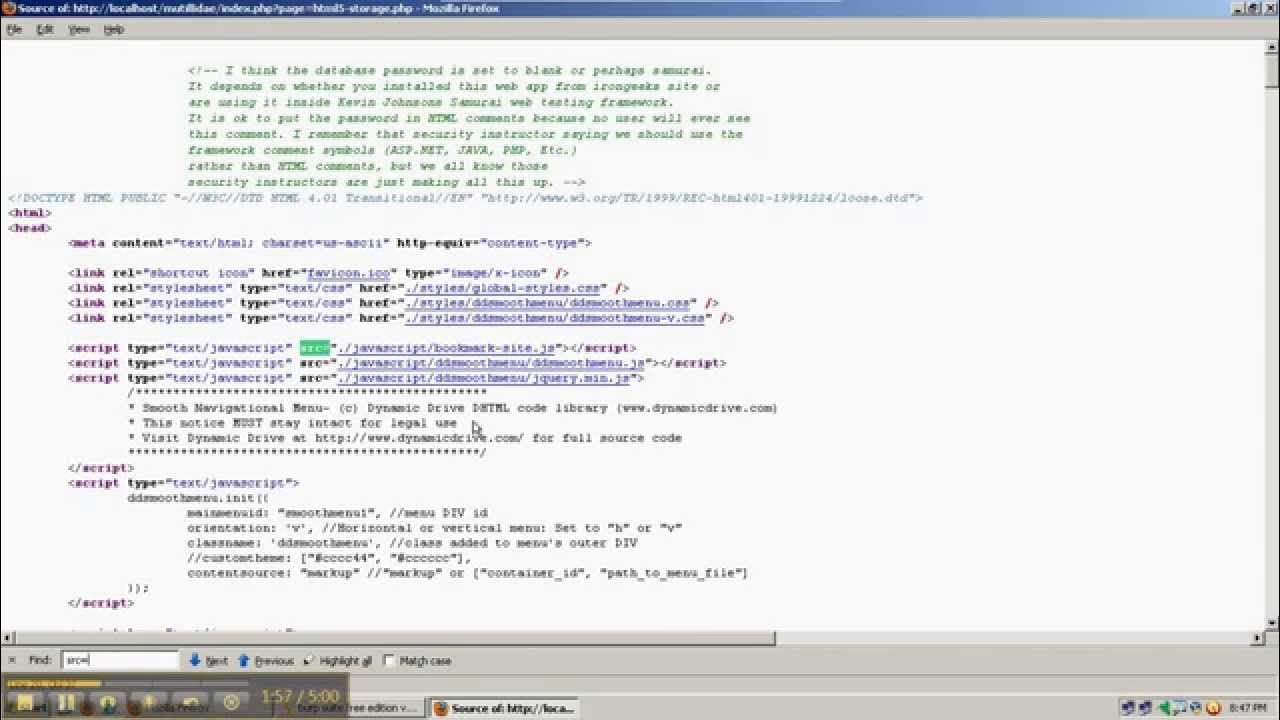Image resolution: width=1280 pixels, height=720 pixels.
Task: Click the 8:47 PM system clock
Action: [1247, 708]
